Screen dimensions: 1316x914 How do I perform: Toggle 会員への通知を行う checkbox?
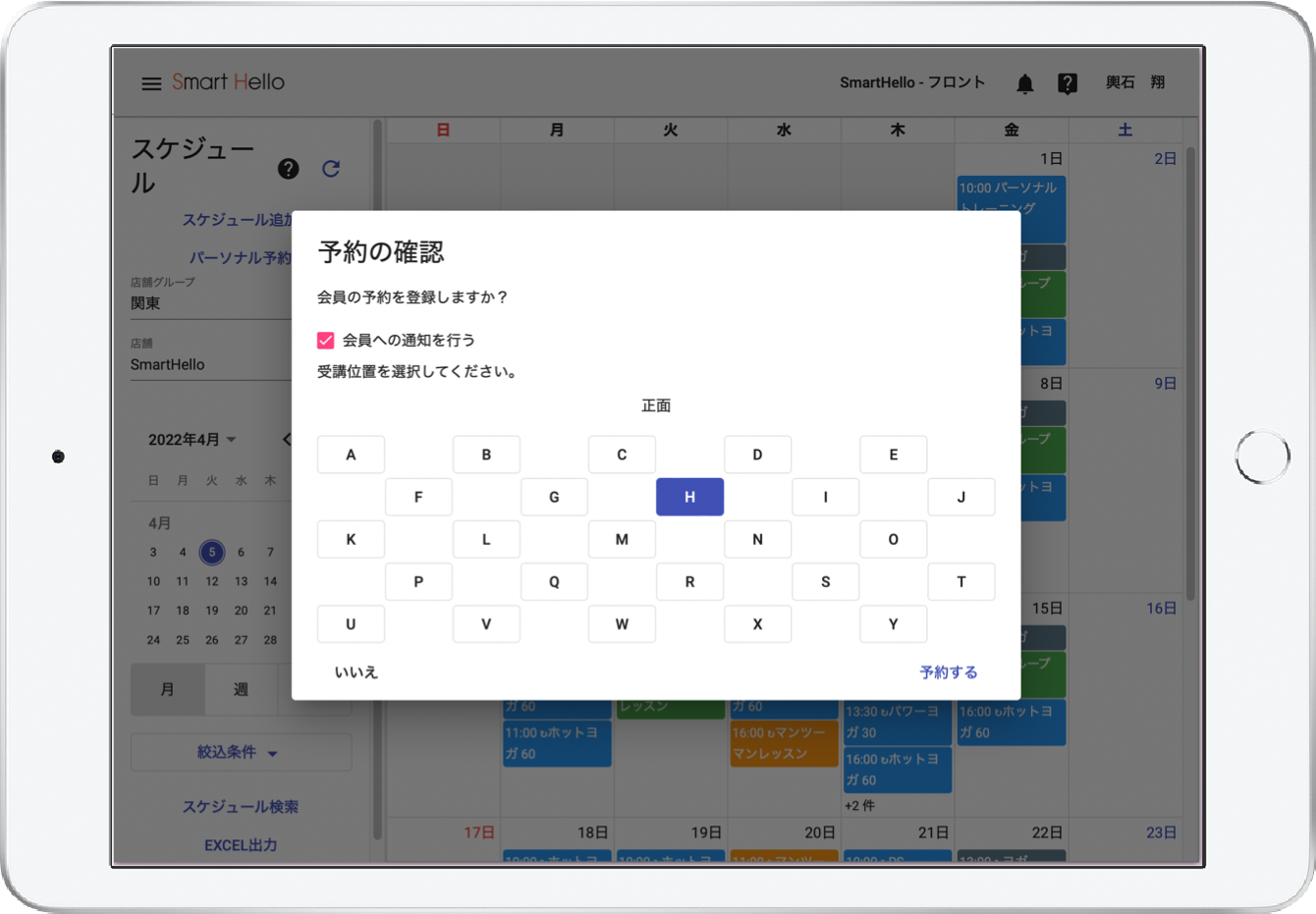click(326, 340)
